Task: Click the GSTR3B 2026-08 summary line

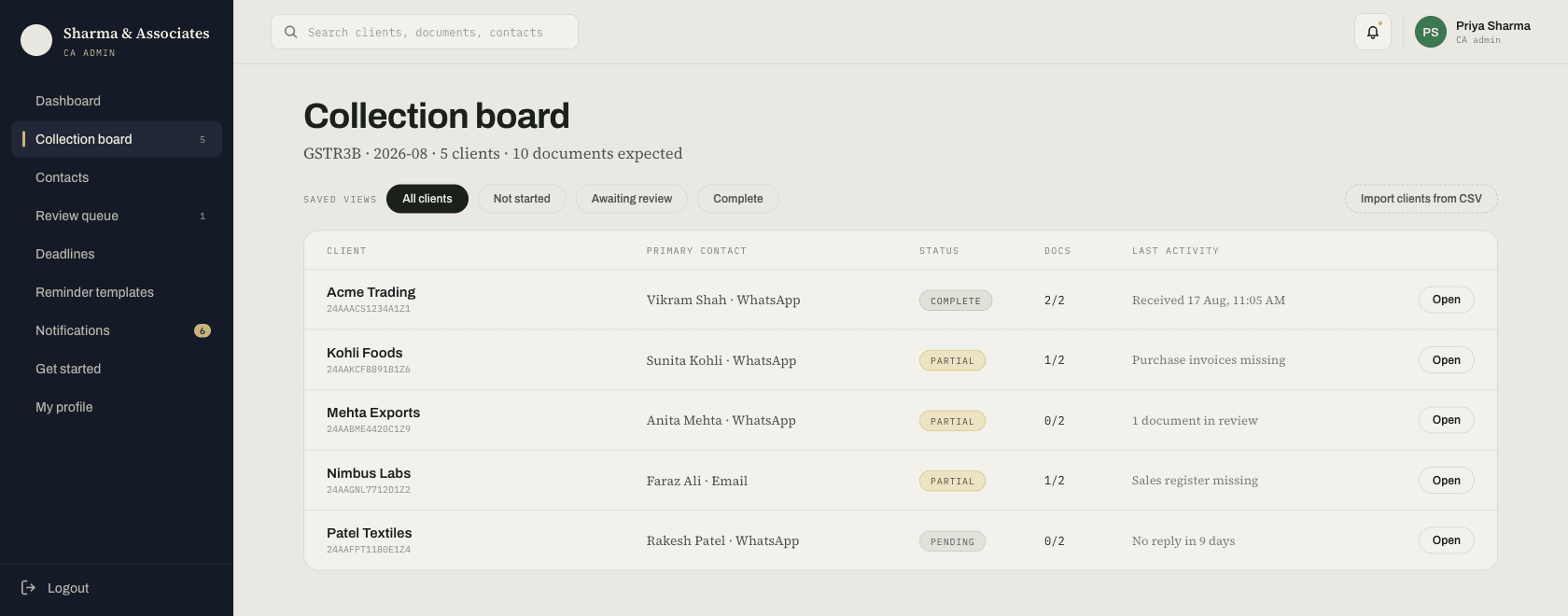Action: click(x=493, y=153)
